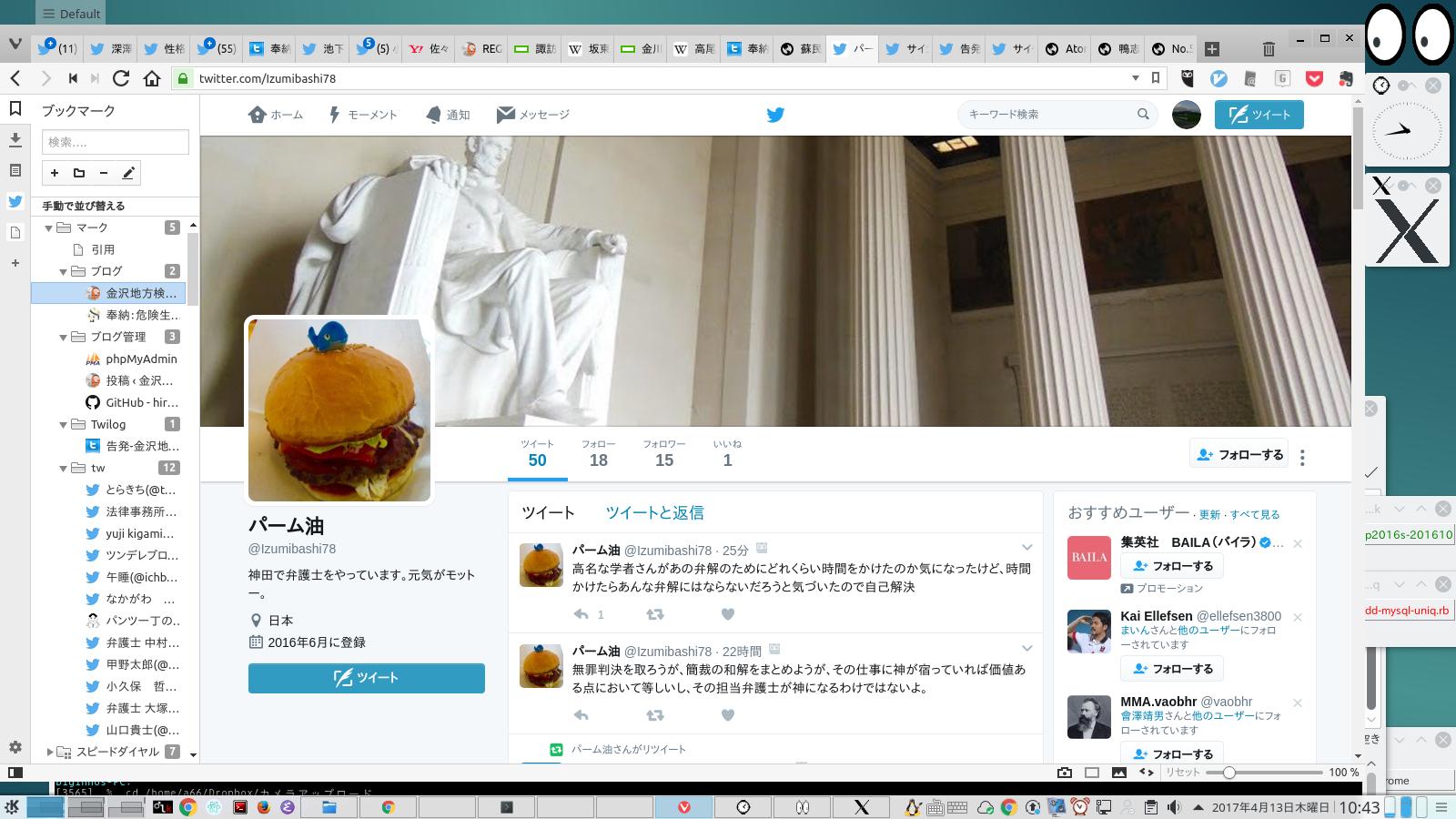This screenshot has height=819, width=1456.
Task: Click the bookmark panel 検索 field
Action: coord(116,142)
